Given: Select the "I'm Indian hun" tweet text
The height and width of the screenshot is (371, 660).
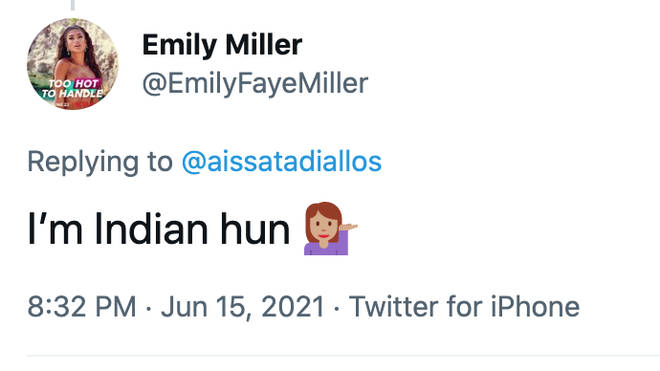Looking at the screenshot, I should coord(159,230).
